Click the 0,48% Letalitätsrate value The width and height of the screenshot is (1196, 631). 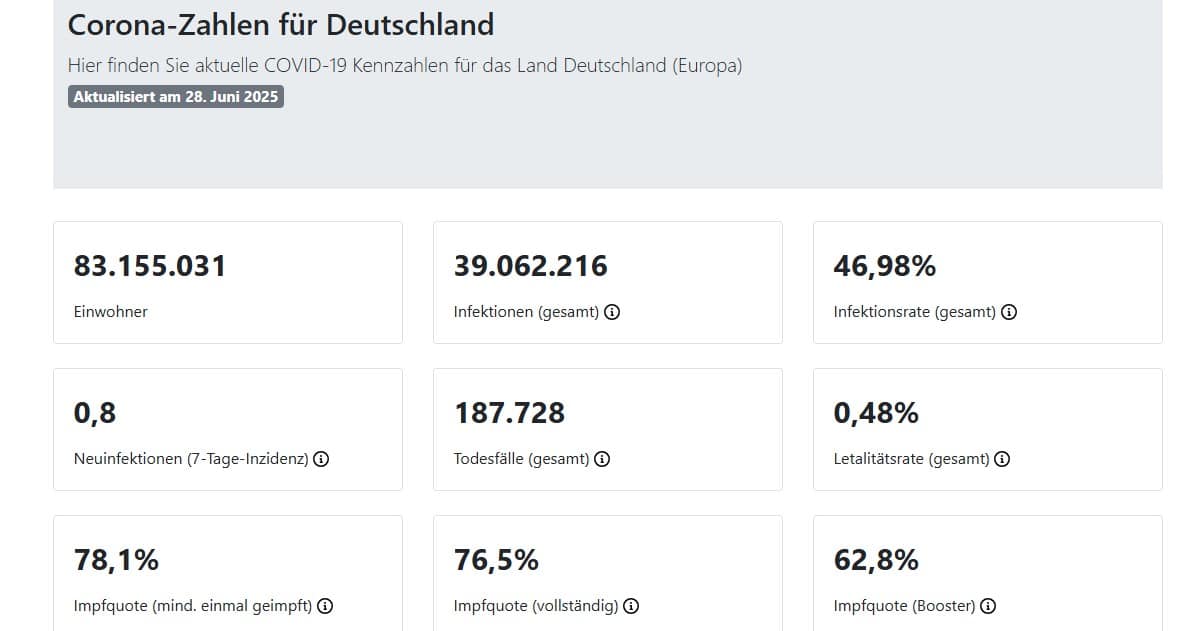click(876, 414)
